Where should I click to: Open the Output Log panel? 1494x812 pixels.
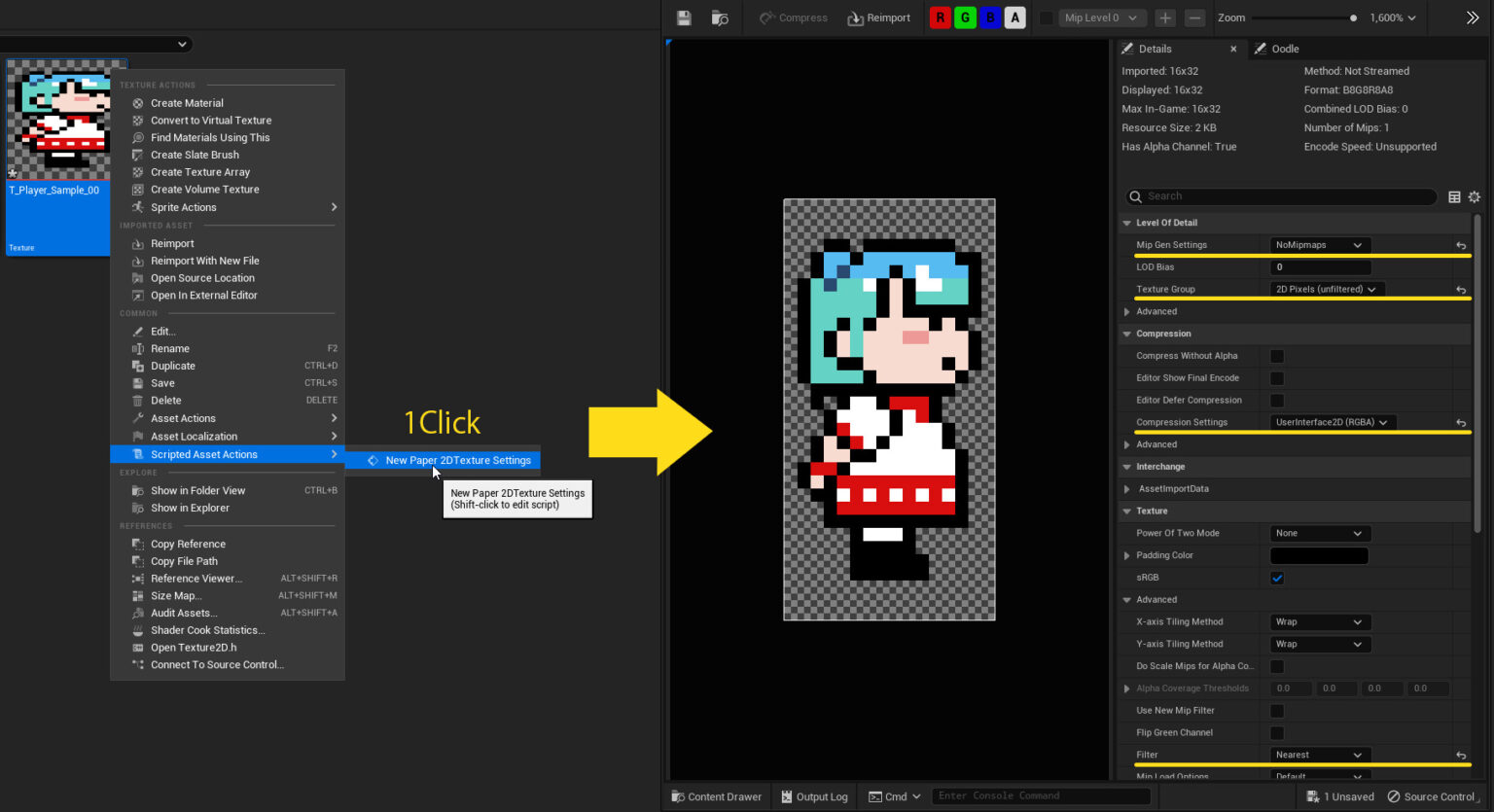(x=813, y=795)
